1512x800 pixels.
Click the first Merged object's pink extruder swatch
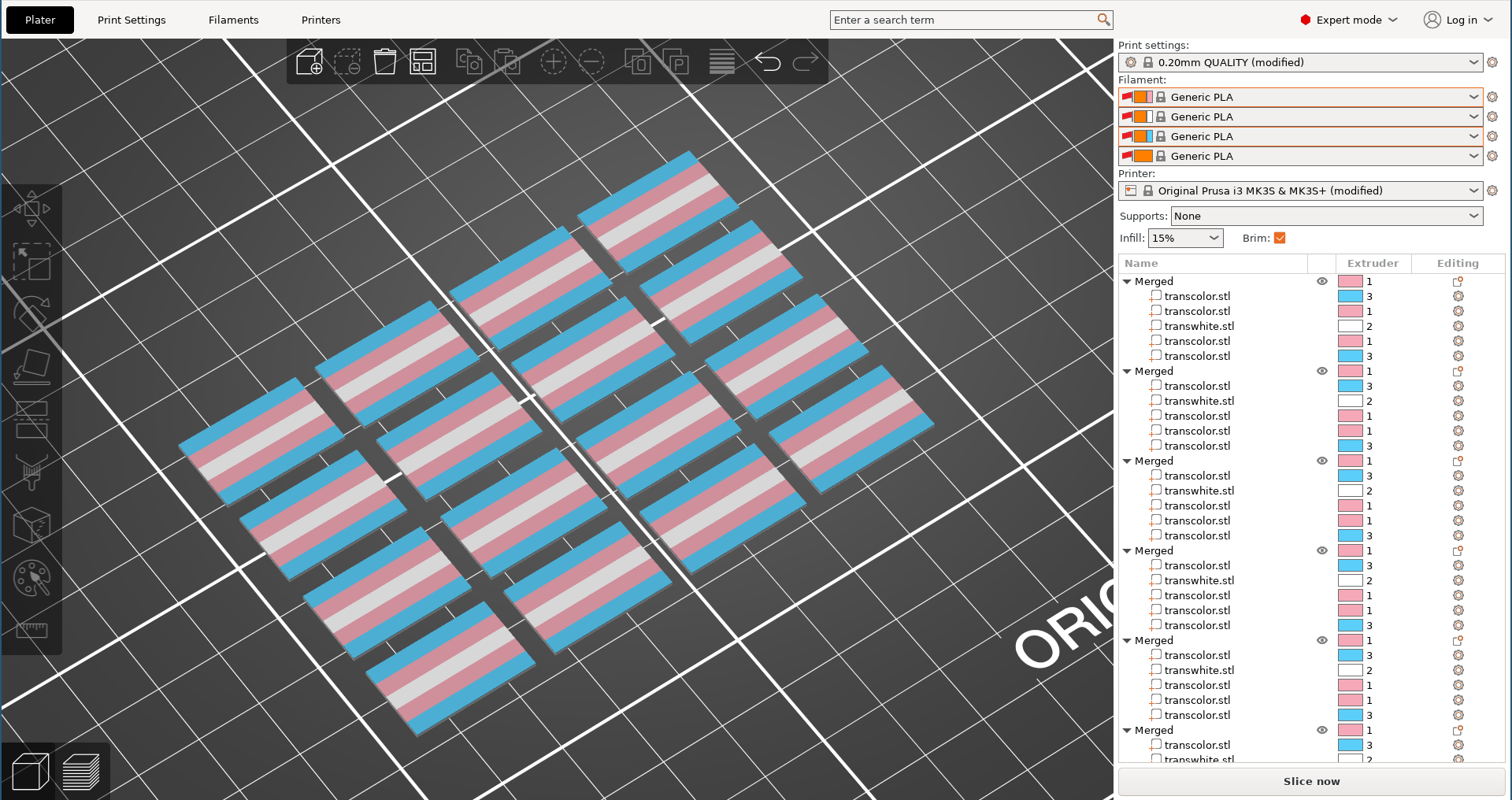click(x=1351, y=281)
